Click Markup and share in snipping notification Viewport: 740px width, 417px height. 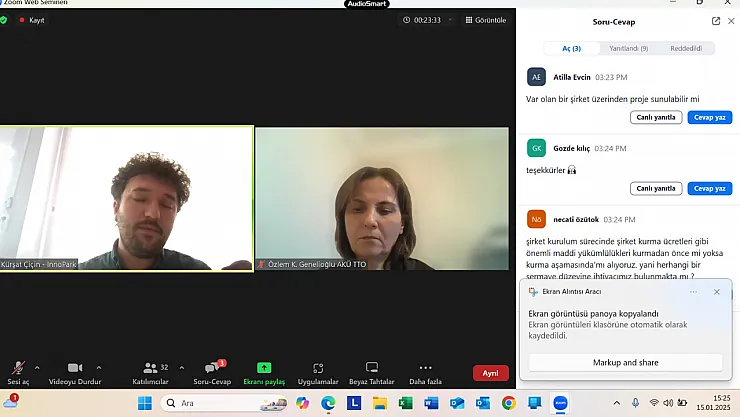pyautogui.click(x=626, y=362)
